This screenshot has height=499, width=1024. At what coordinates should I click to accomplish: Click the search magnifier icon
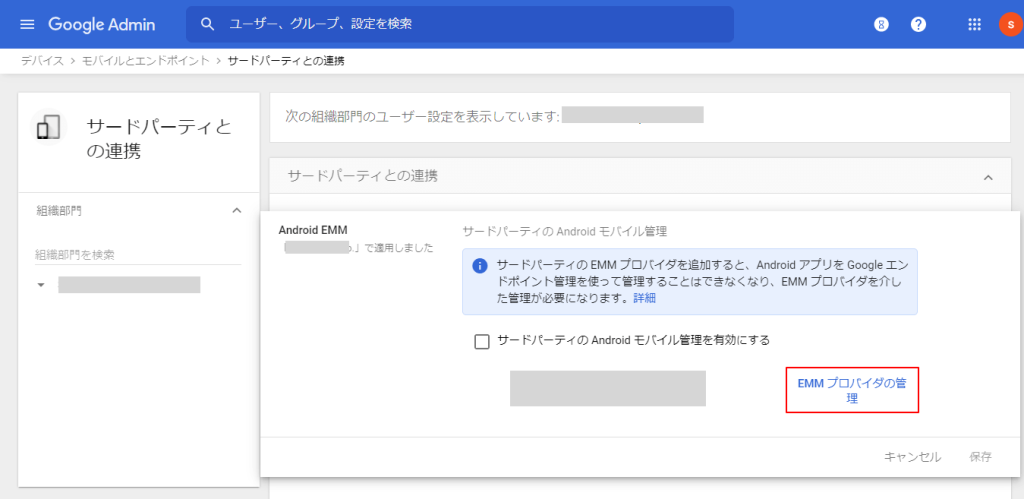click(208, 25)
